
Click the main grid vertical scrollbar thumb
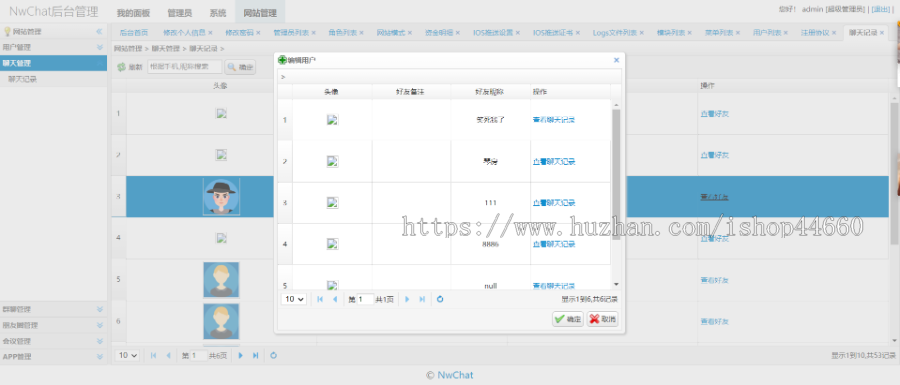coord(894,173)
